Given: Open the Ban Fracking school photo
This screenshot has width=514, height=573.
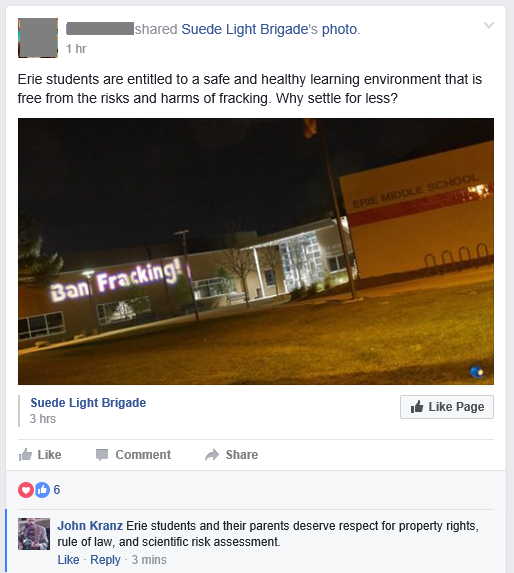Looking at the screenshot, I should [x=256, y=251].
